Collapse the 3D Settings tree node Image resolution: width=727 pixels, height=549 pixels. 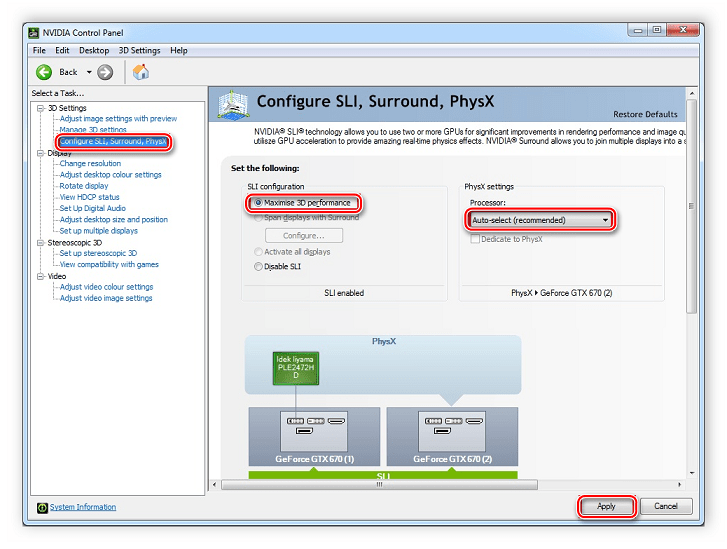(x=41, y=108)
